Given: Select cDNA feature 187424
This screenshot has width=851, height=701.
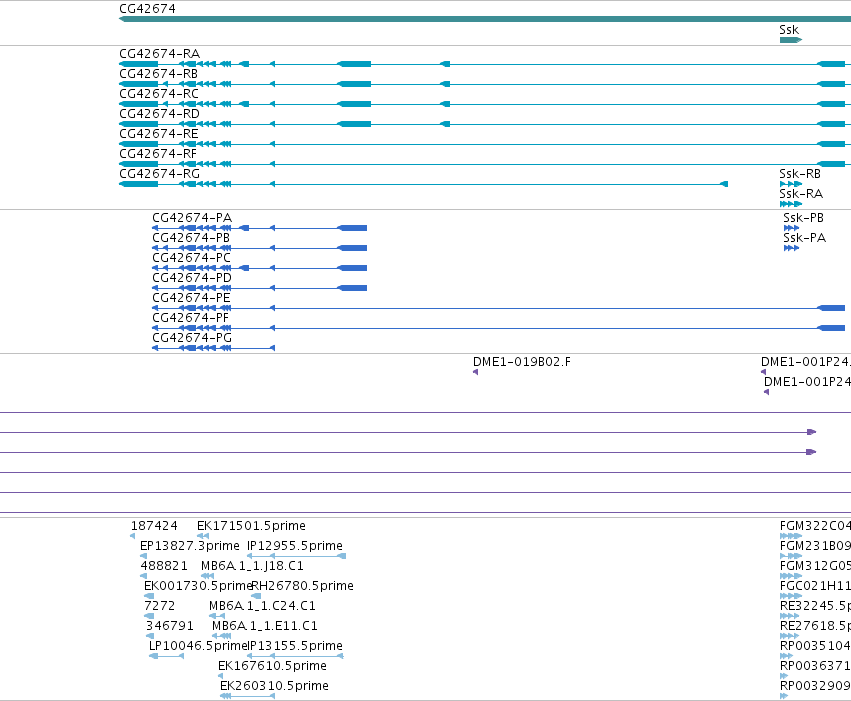Looking at the screenshot, I should coord(154,526).
